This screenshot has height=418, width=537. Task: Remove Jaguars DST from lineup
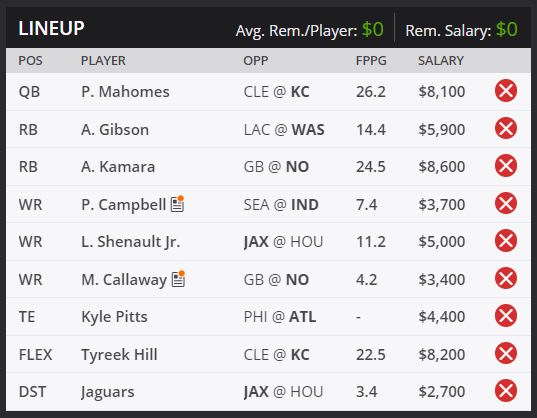[506, 391]
